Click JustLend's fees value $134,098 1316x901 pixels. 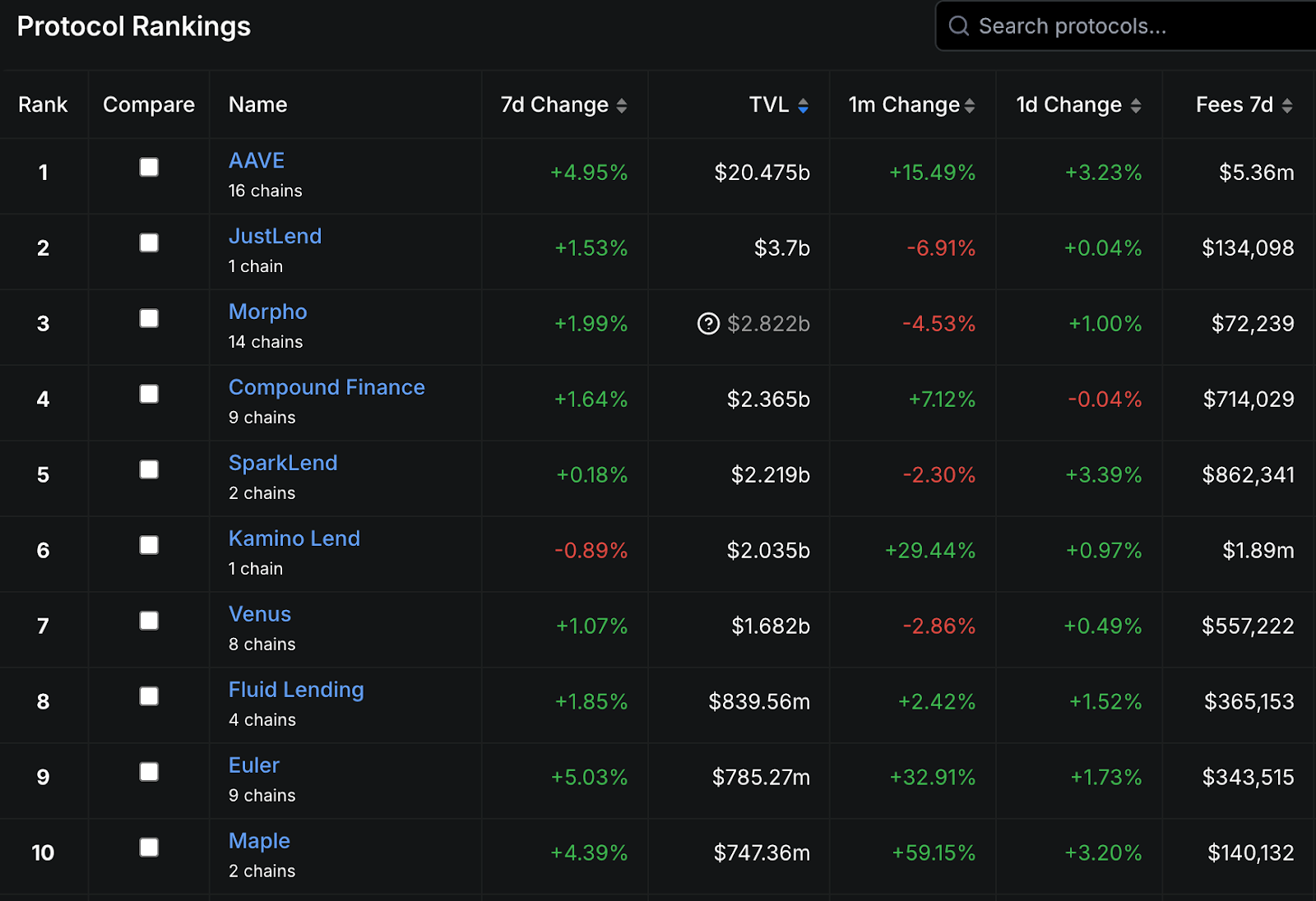point(1249,248)
